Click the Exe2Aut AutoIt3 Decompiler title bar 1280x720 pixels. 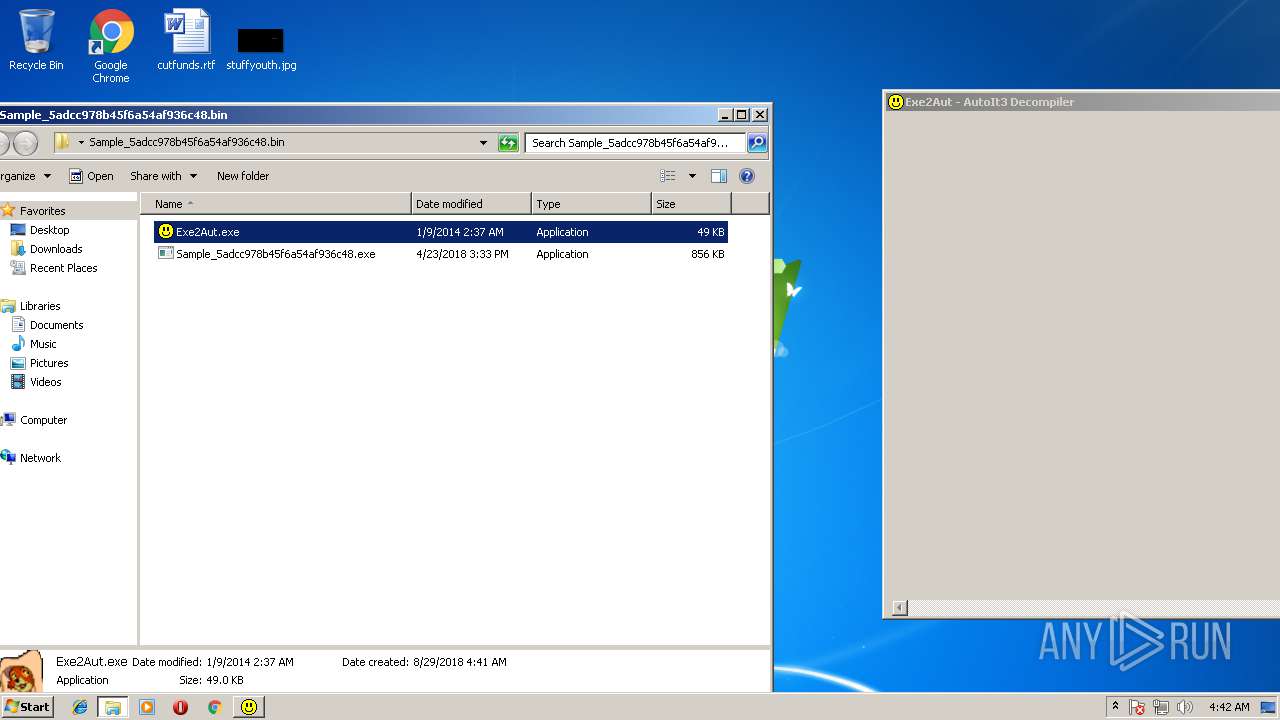click(x=1082, y=102)
